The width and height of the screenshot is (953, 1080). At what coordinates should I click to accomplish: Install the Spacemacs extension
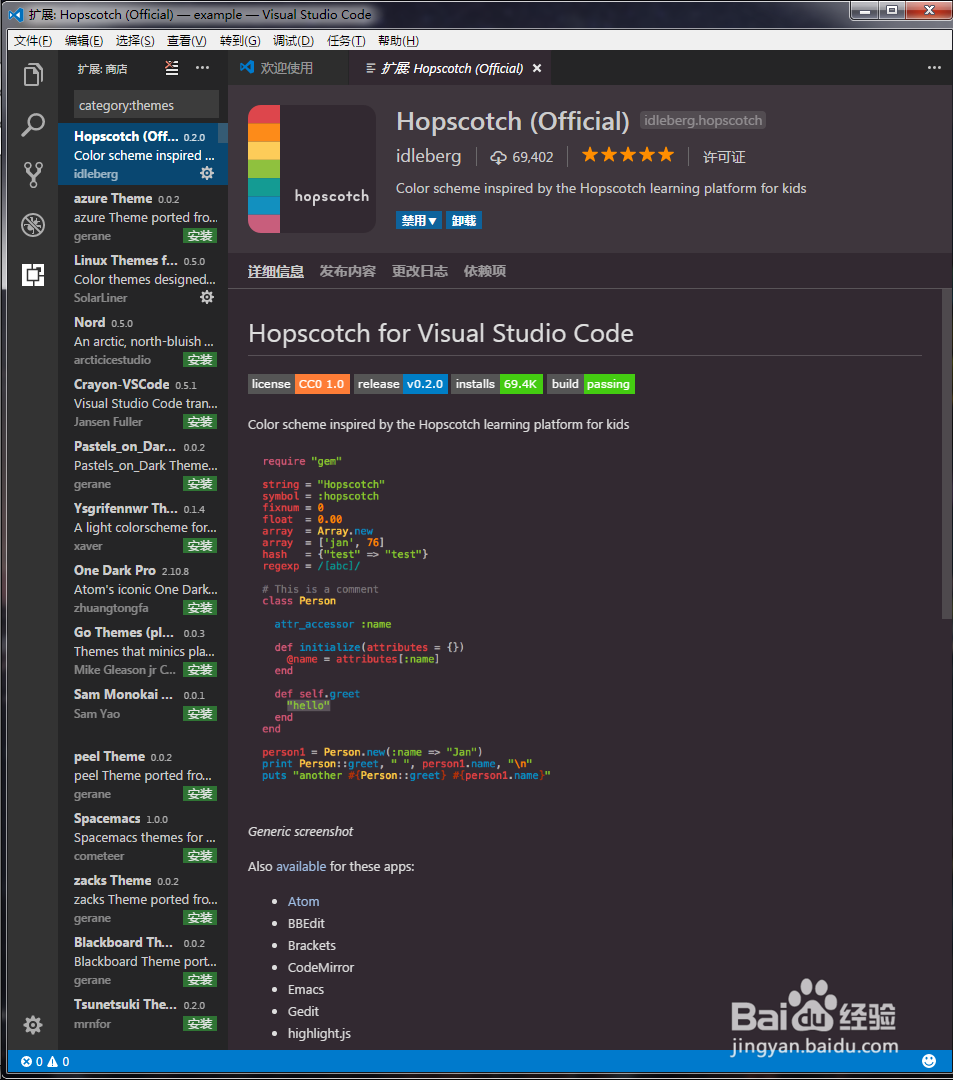200,856
